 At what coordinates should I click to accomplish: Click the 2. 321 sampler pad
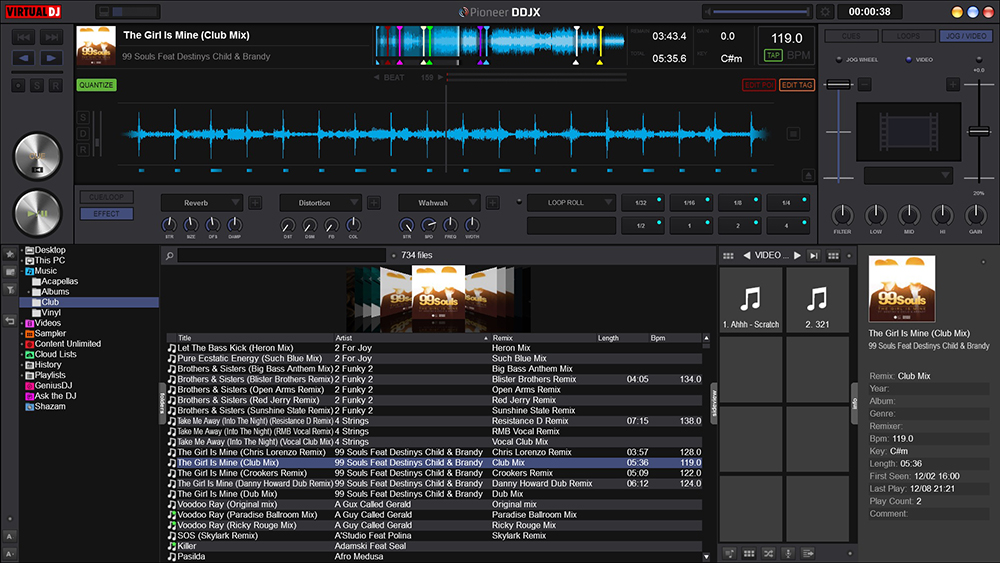pos(817,300)
